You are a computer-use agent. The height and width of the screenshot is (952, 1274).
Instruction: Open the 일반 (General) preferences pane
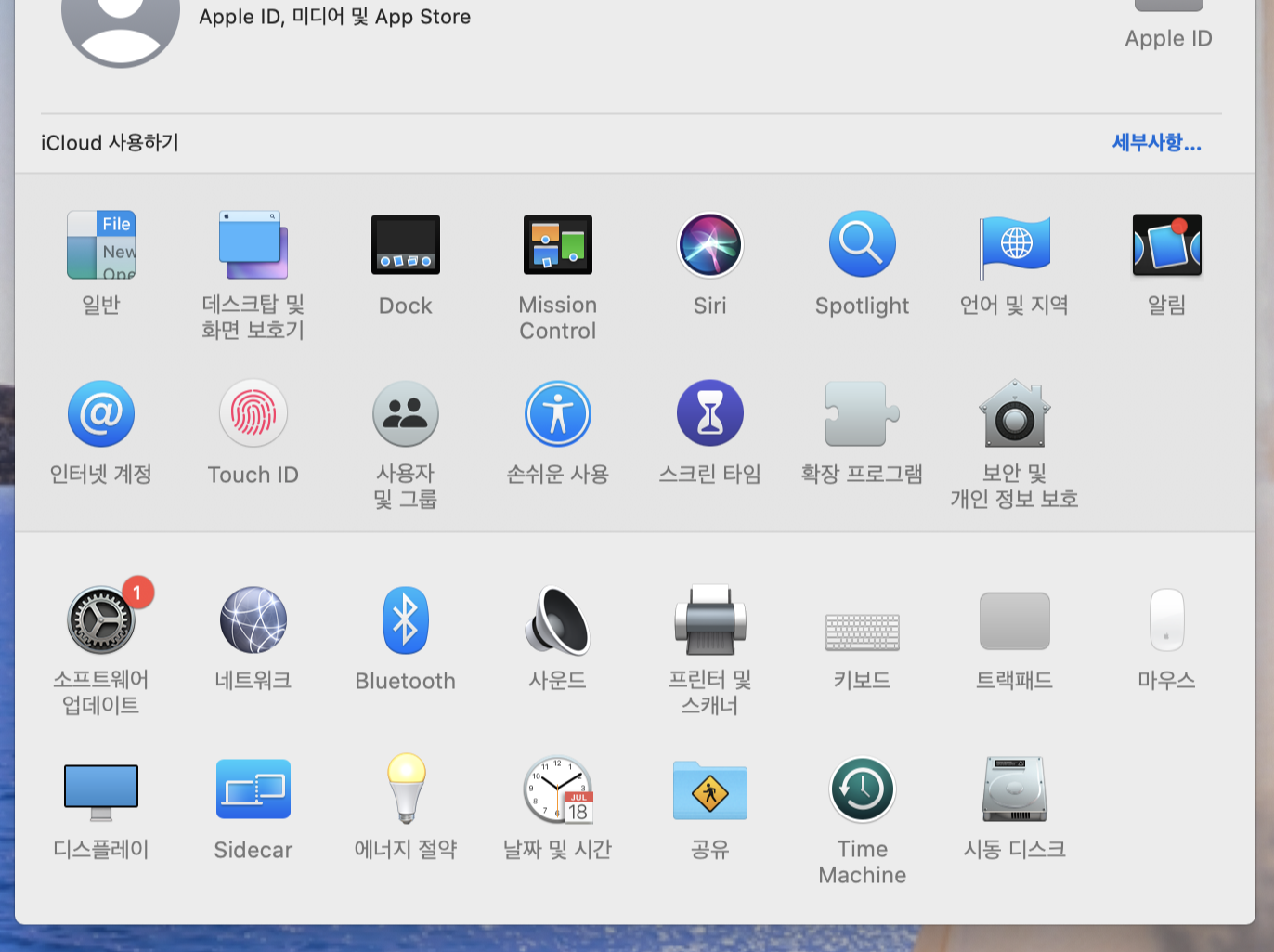(101, 245)
